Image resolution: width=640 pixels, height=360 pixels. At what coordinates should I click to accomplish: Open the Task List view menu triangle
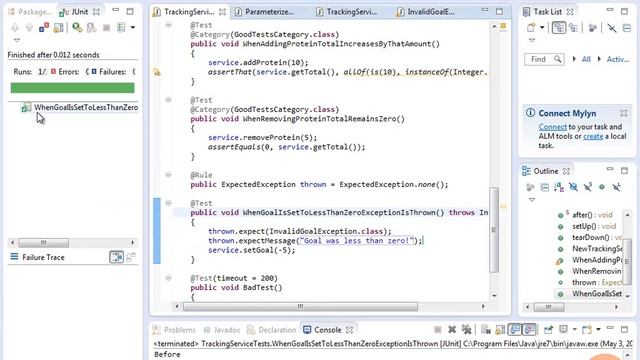tap(531, 40)
